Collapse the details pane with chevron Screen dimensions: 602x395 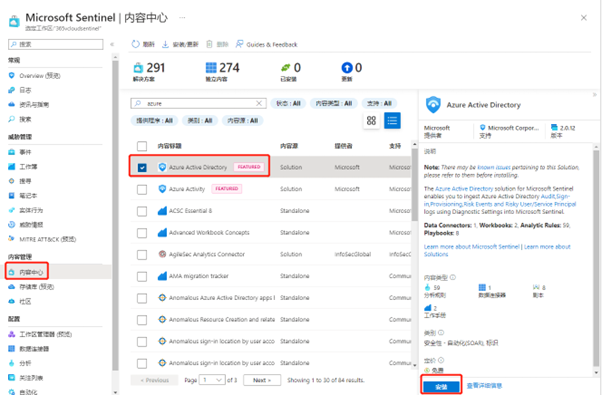click(x=594, y=95)
